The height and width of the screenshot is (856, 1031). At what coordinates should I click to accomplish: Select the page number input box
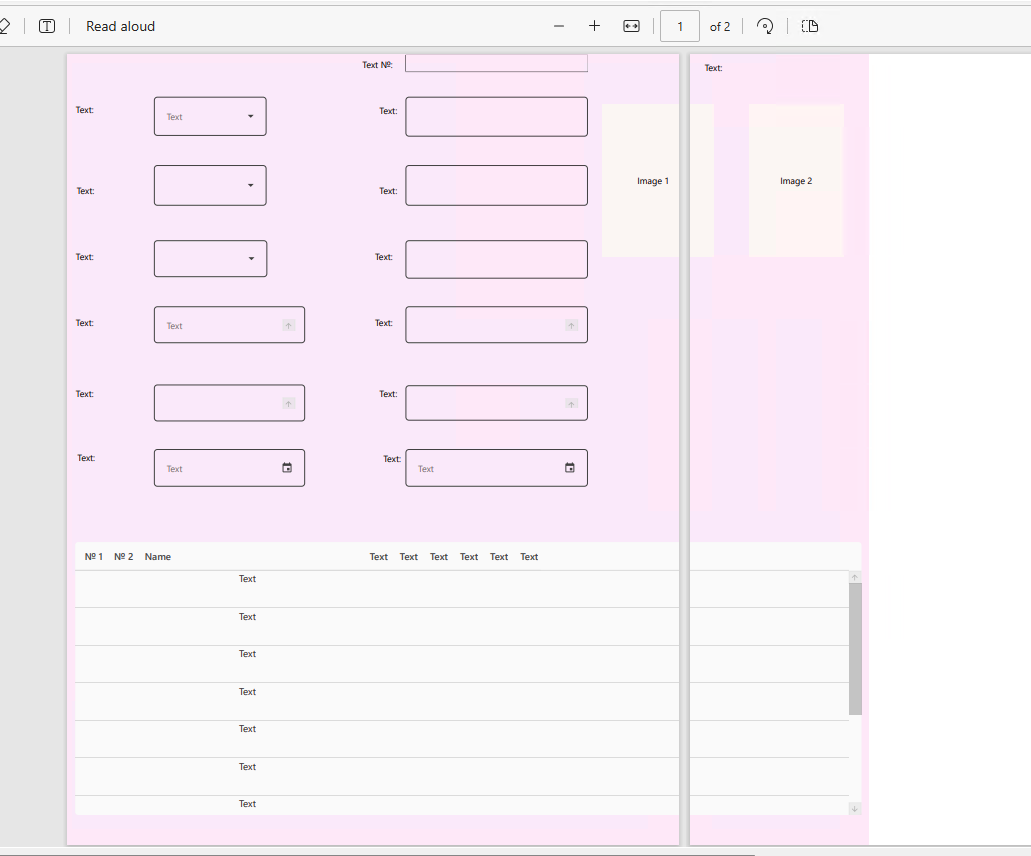(x=679, y=26)
